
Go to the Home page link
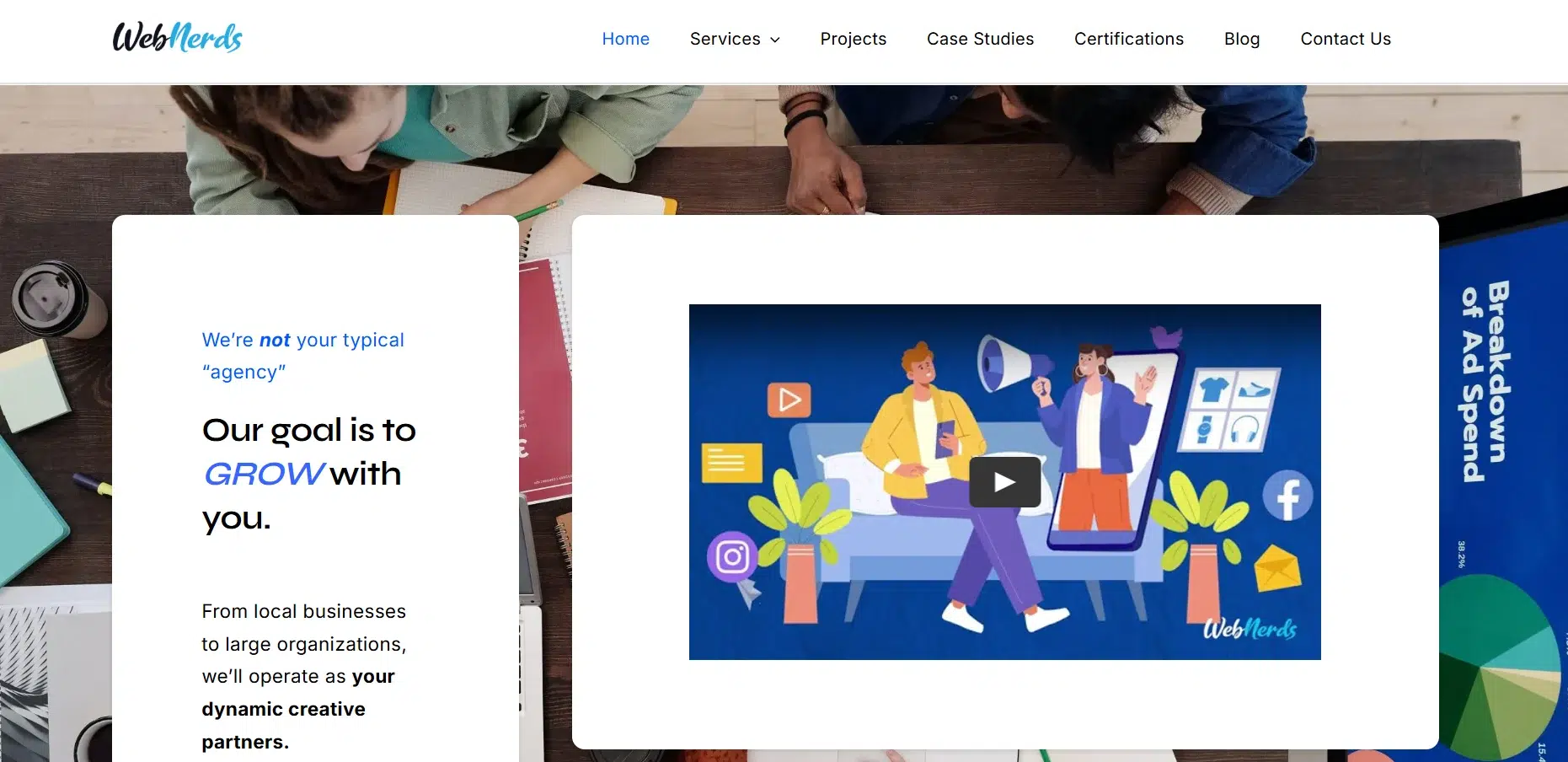(x=625, y=39)
